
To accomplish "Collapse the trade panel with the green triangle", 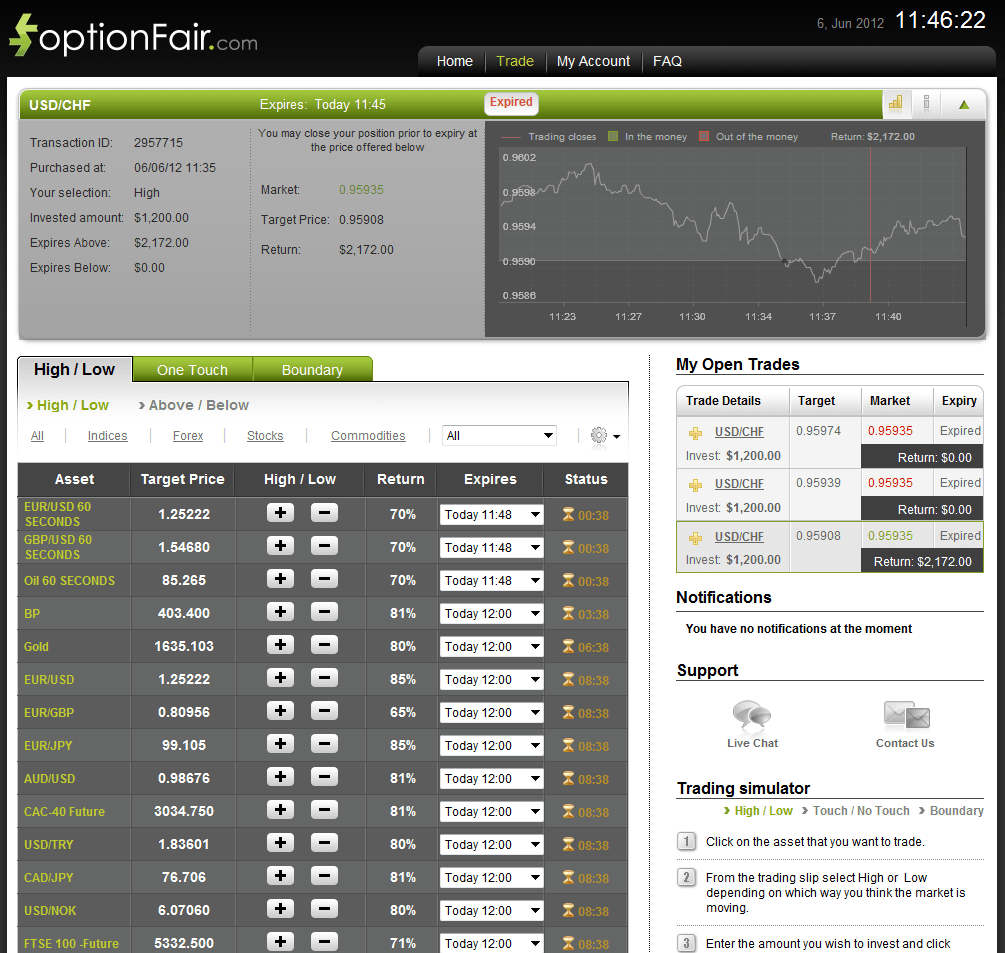I will click(963, 103).
